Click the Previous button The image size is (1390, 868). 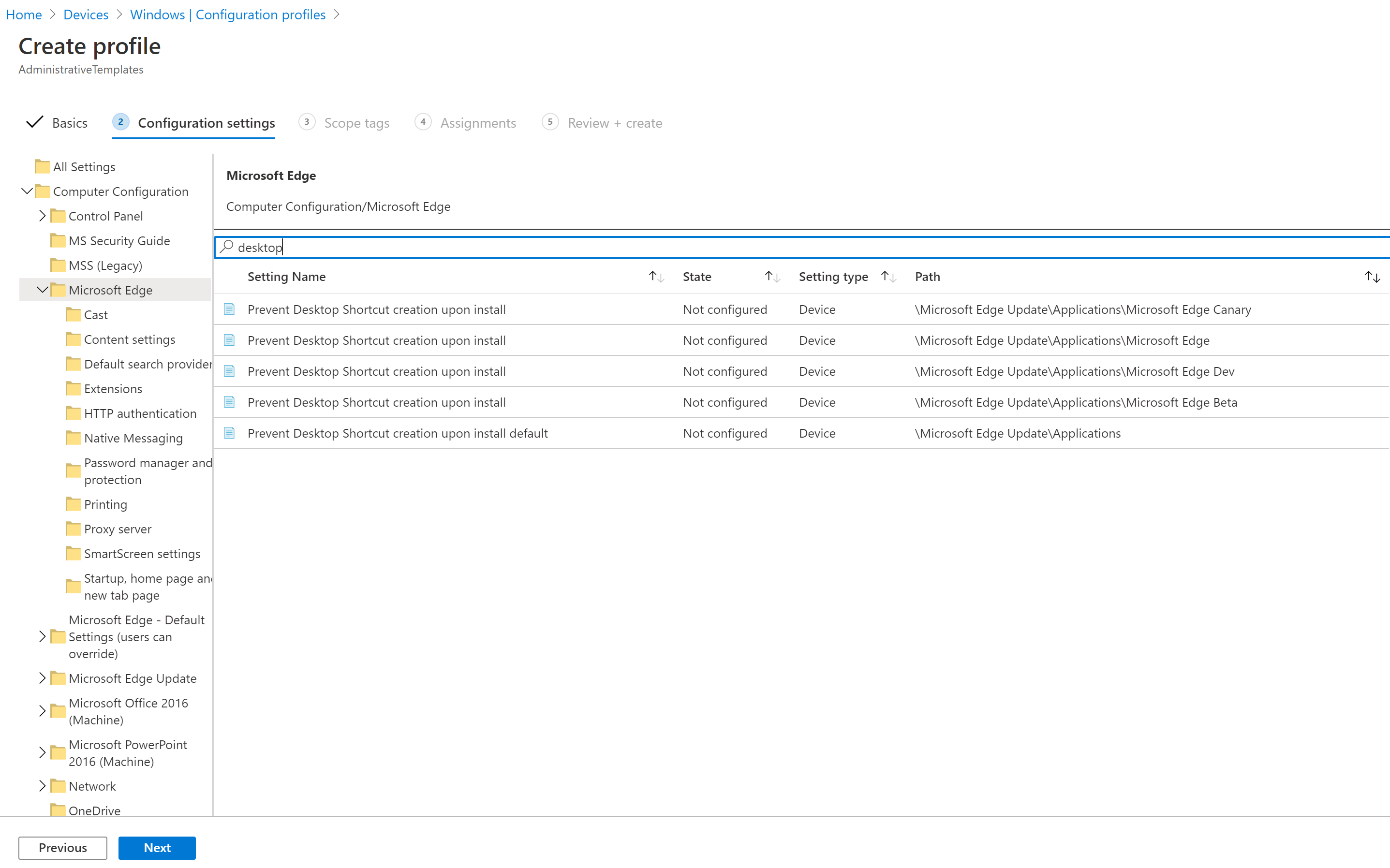(x=62, y=848)
